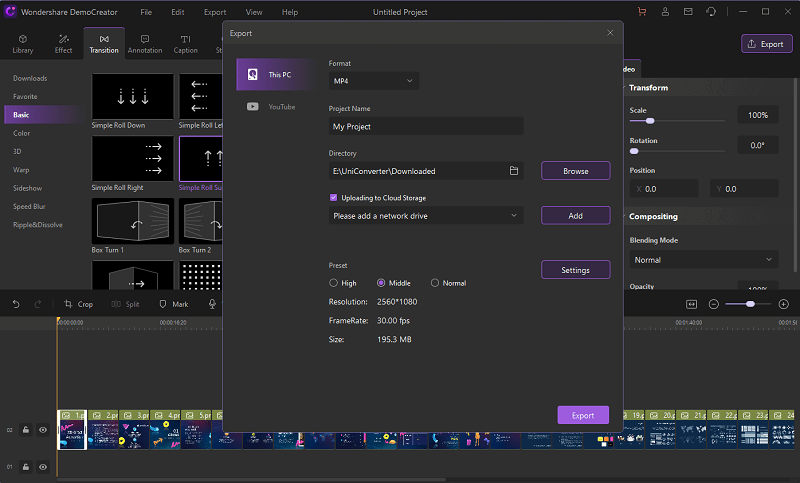Screen dimensions: 800x483
Task: Open the View menu
Action: [x=254, y=12]
